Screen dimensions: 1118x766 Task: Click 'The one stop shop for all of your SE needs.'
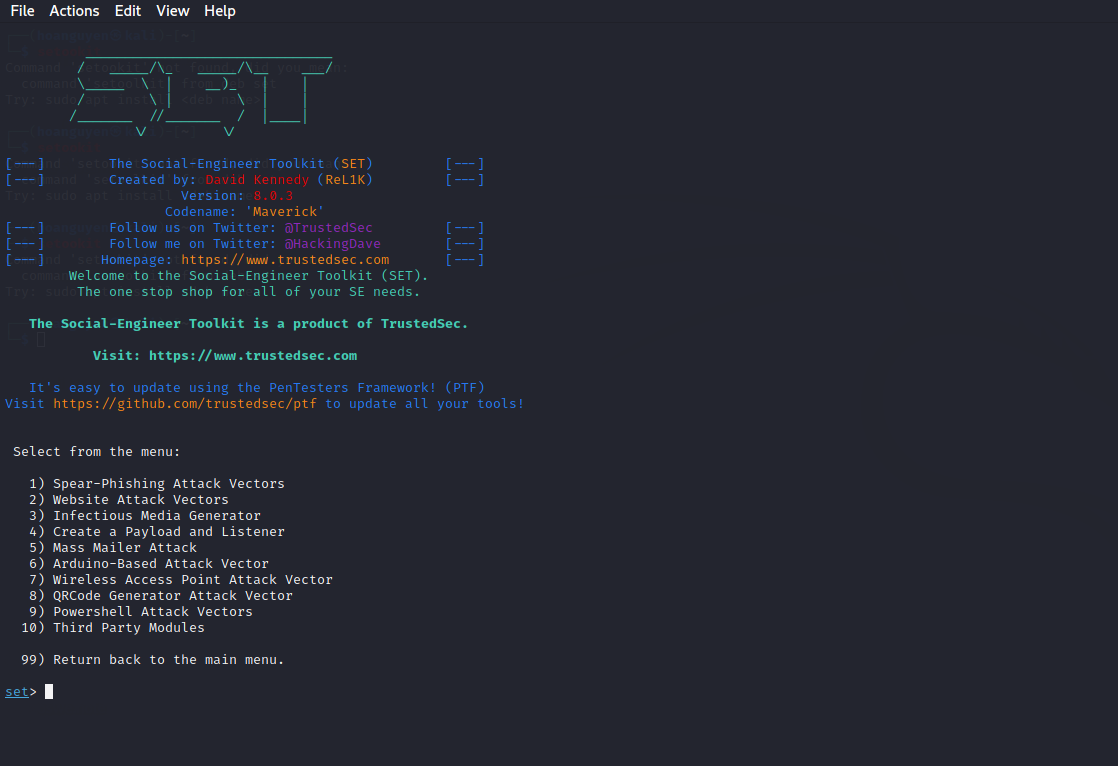click(249, 292)
